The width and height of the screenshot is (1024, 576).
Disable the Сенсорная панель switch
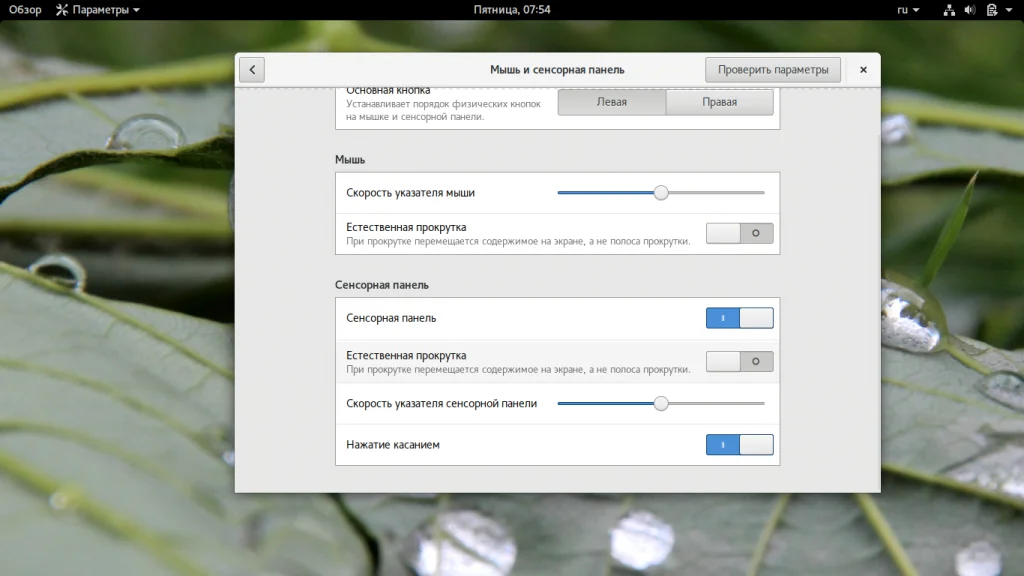(x=739, y=318)
